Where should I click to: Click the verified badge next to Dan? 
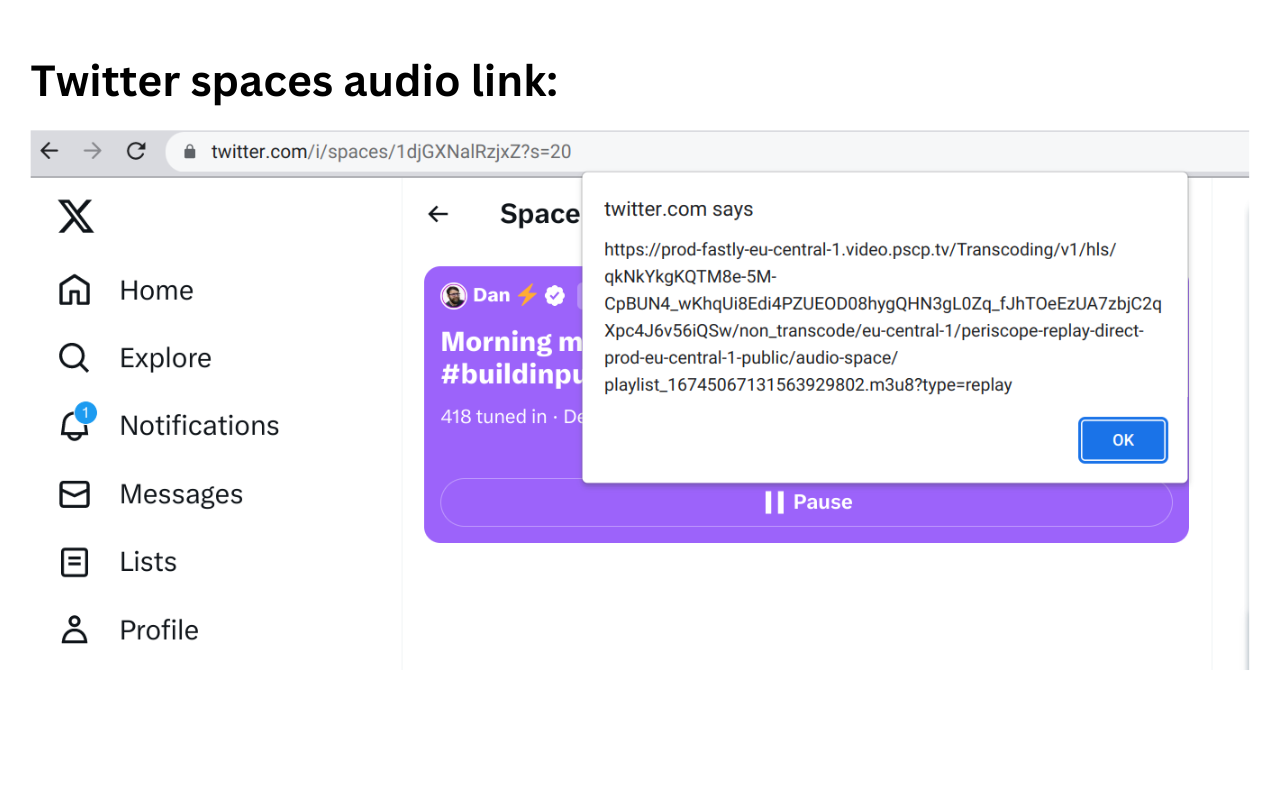tap(555, 295)
